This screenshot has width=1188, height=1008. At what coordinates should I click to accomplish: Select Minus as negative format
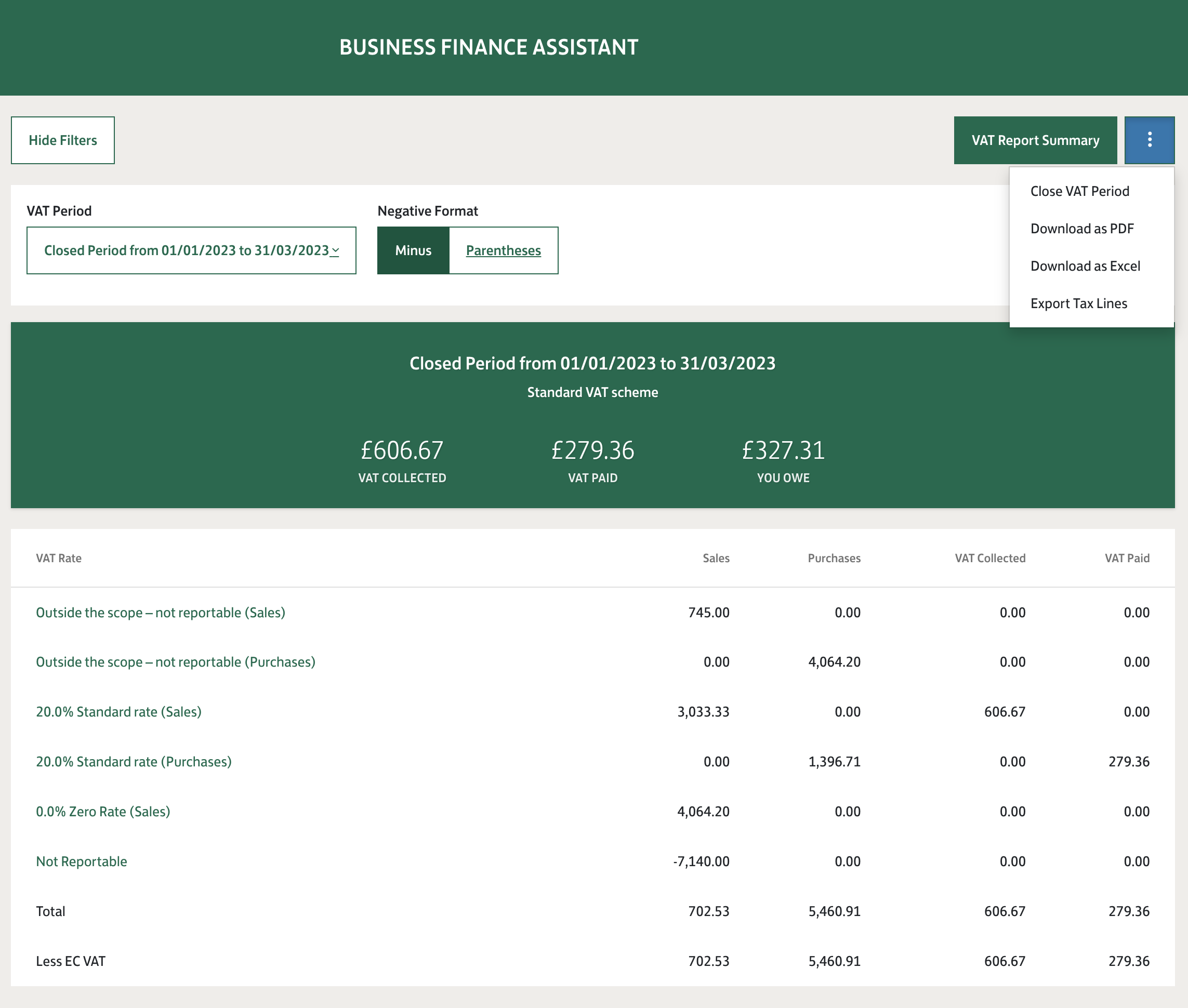413,250
